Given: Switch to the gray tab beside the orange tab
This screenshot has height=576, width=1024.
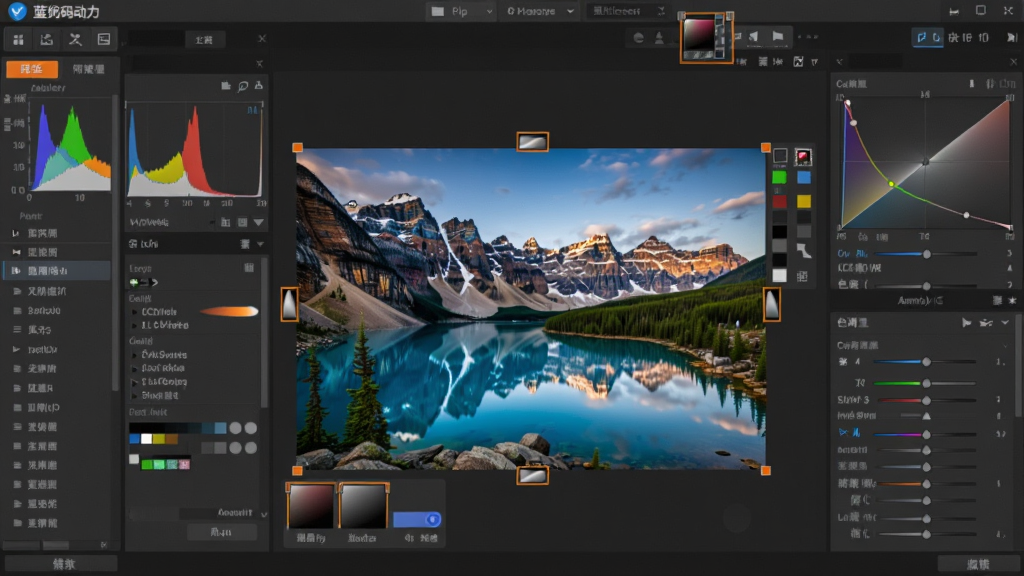Looking at the screenshot, I should tap(88, 69).
